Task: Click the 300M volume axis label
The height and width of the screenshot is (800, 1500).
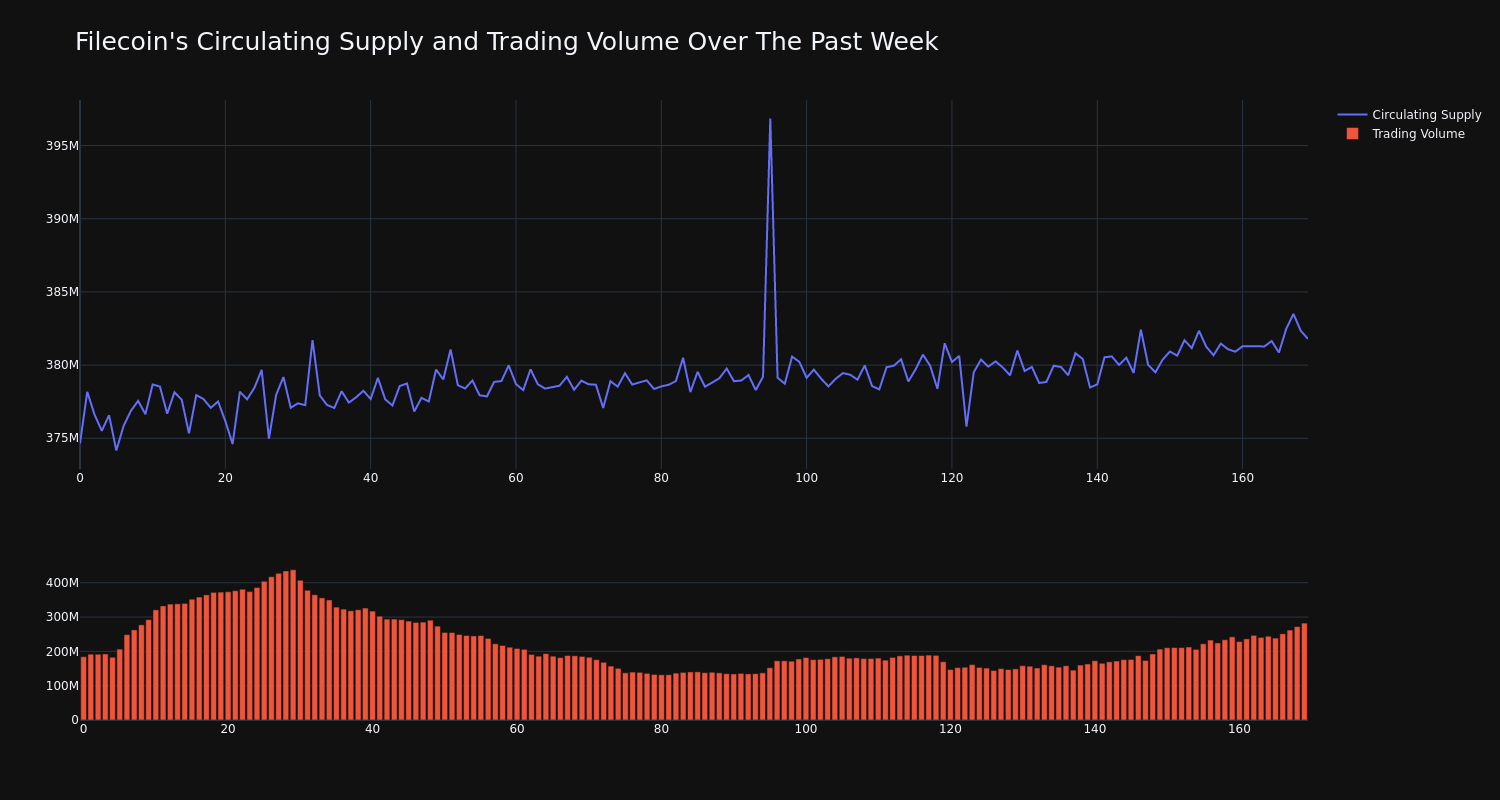Action: pos(62,617)
